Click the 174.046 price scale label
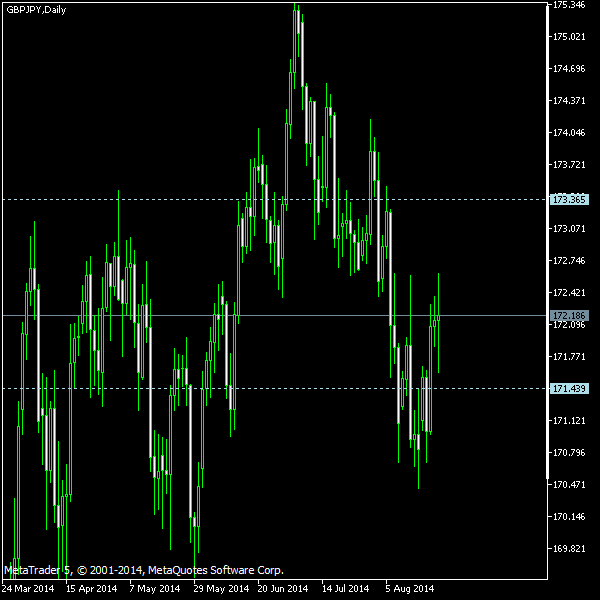 (569, 133)
